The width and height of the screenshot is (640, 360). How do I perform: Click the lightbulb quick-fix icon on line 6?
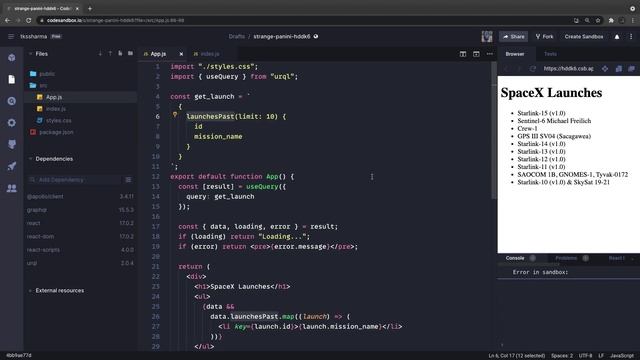[x=175, y=115]
